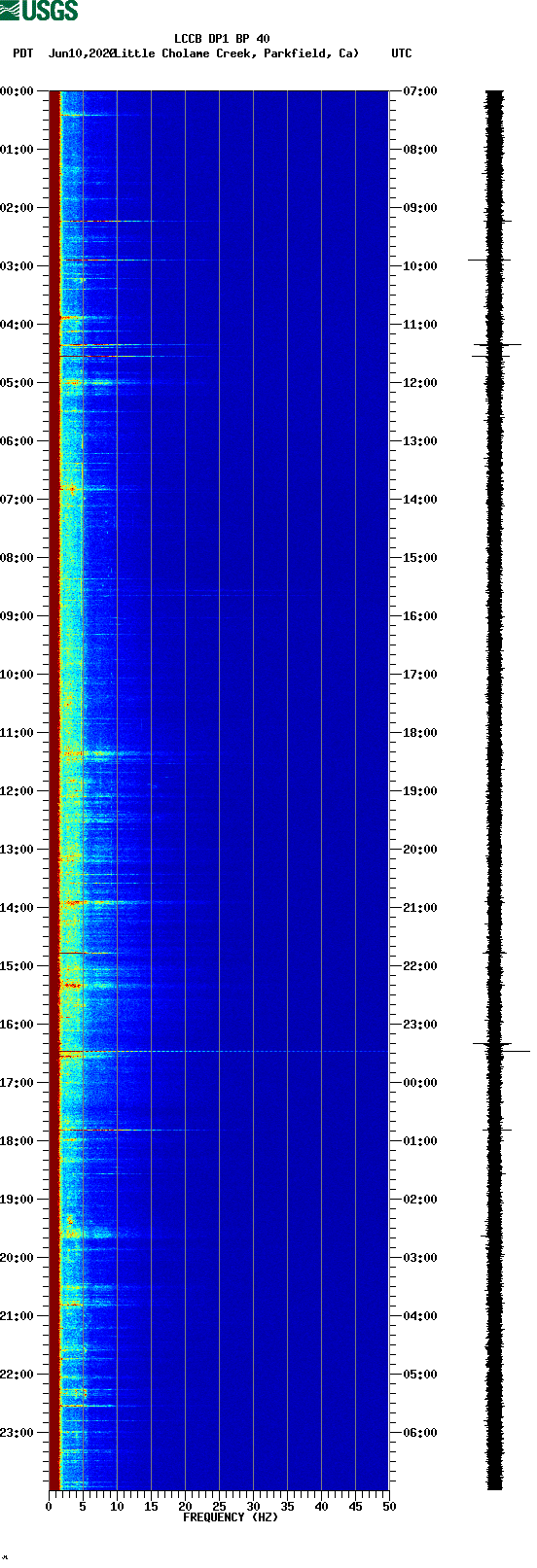
Task: Click the UTC 07:00 time label
Action: pos(420,91)
